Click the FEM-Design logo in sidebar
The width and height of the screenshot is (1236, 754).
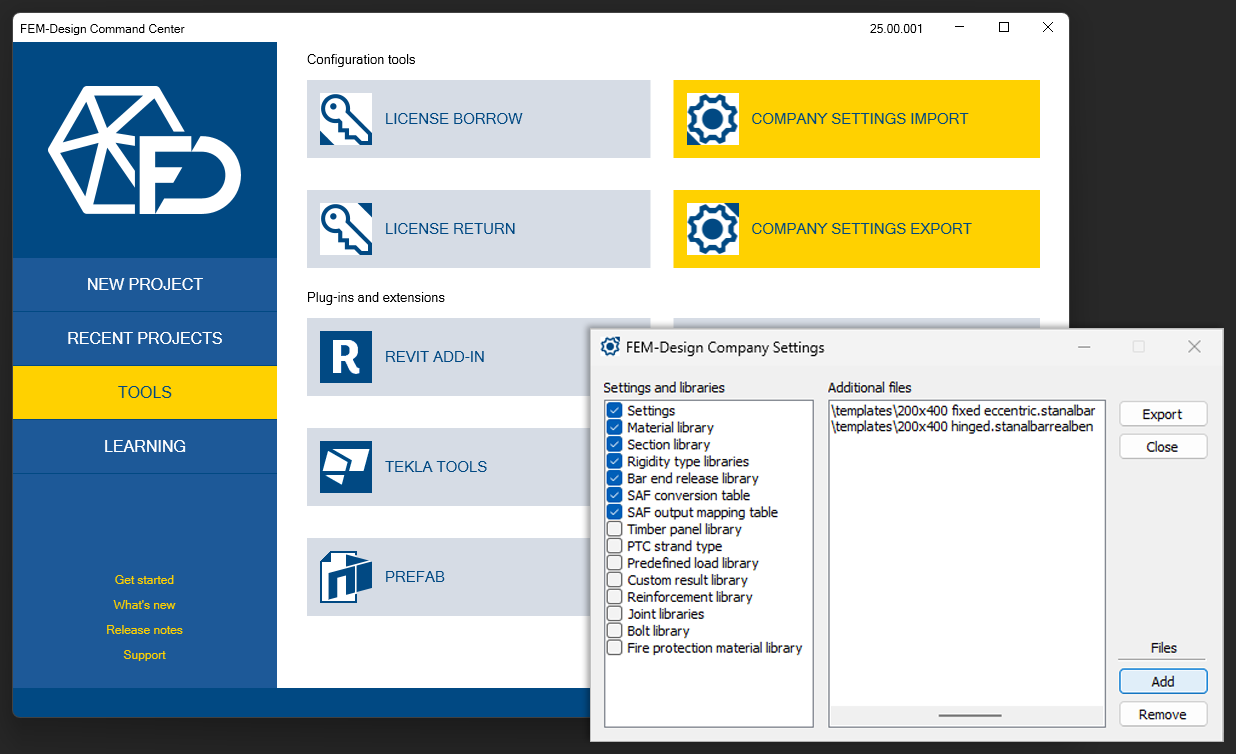click(x=145, y=150)
